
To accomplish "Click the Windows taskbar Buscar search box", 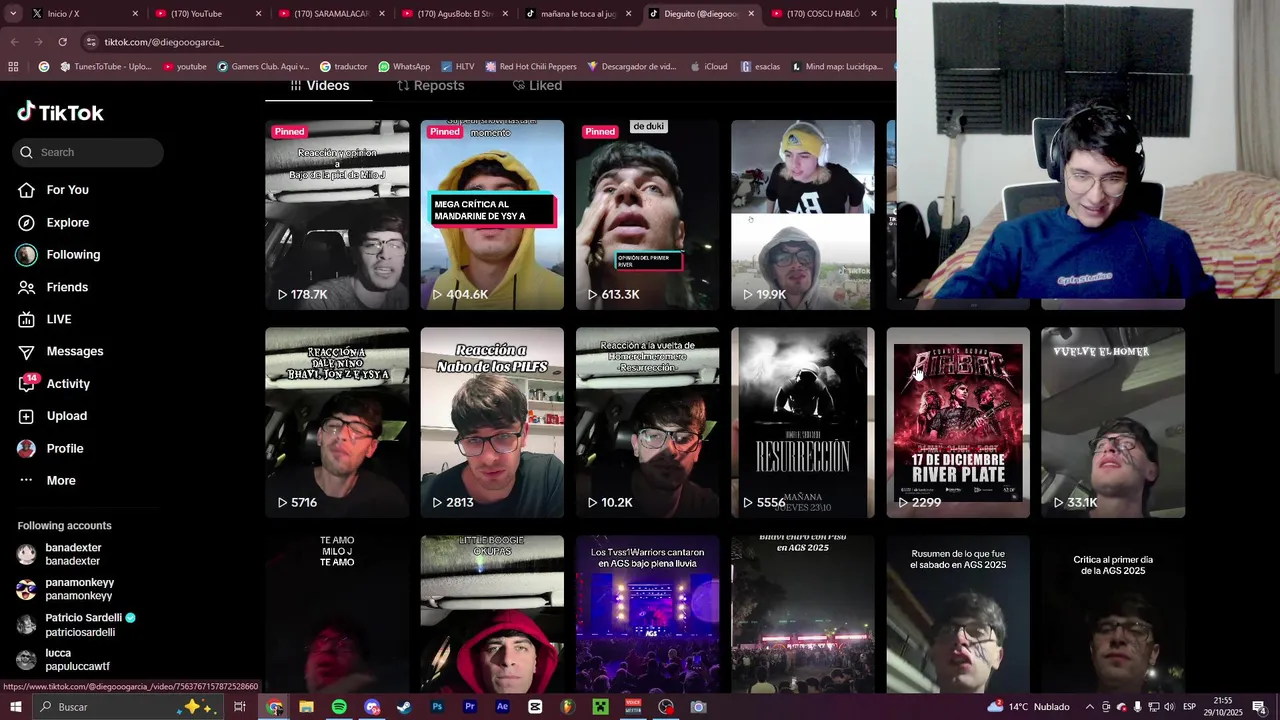I will coord(126,707).
